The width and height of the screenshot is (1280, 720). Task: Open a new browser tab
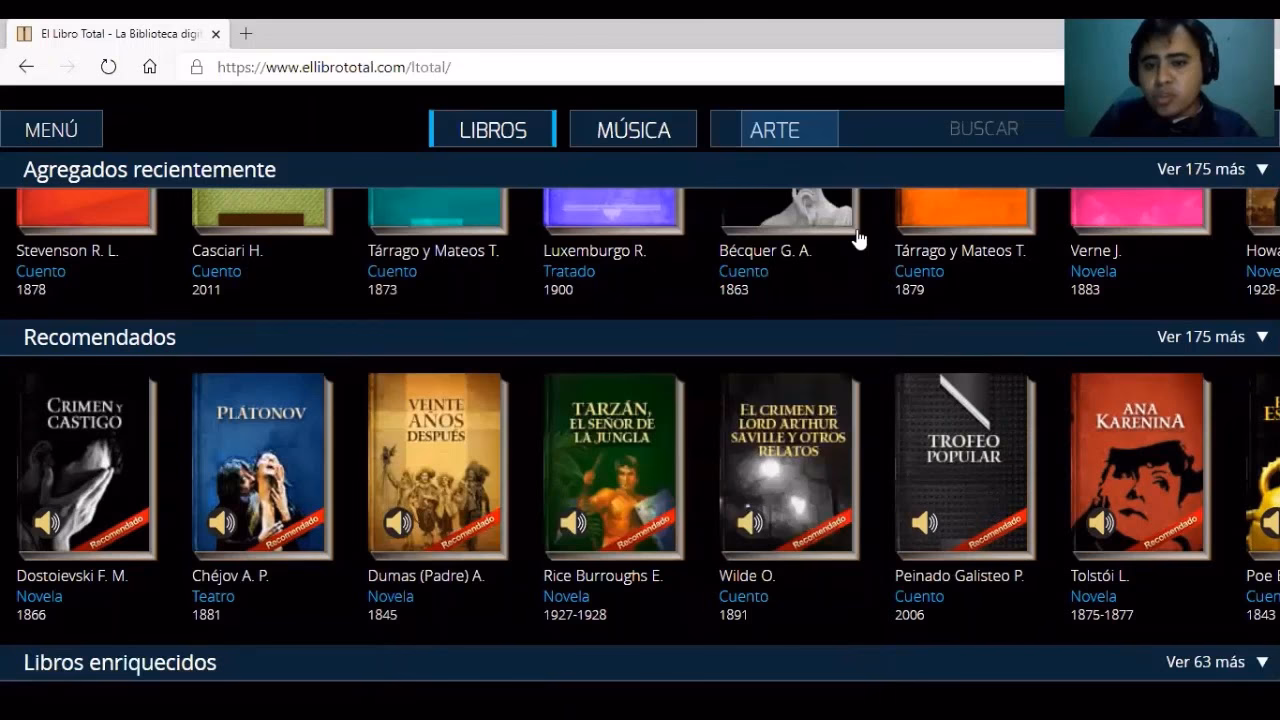tap(246, 34)
